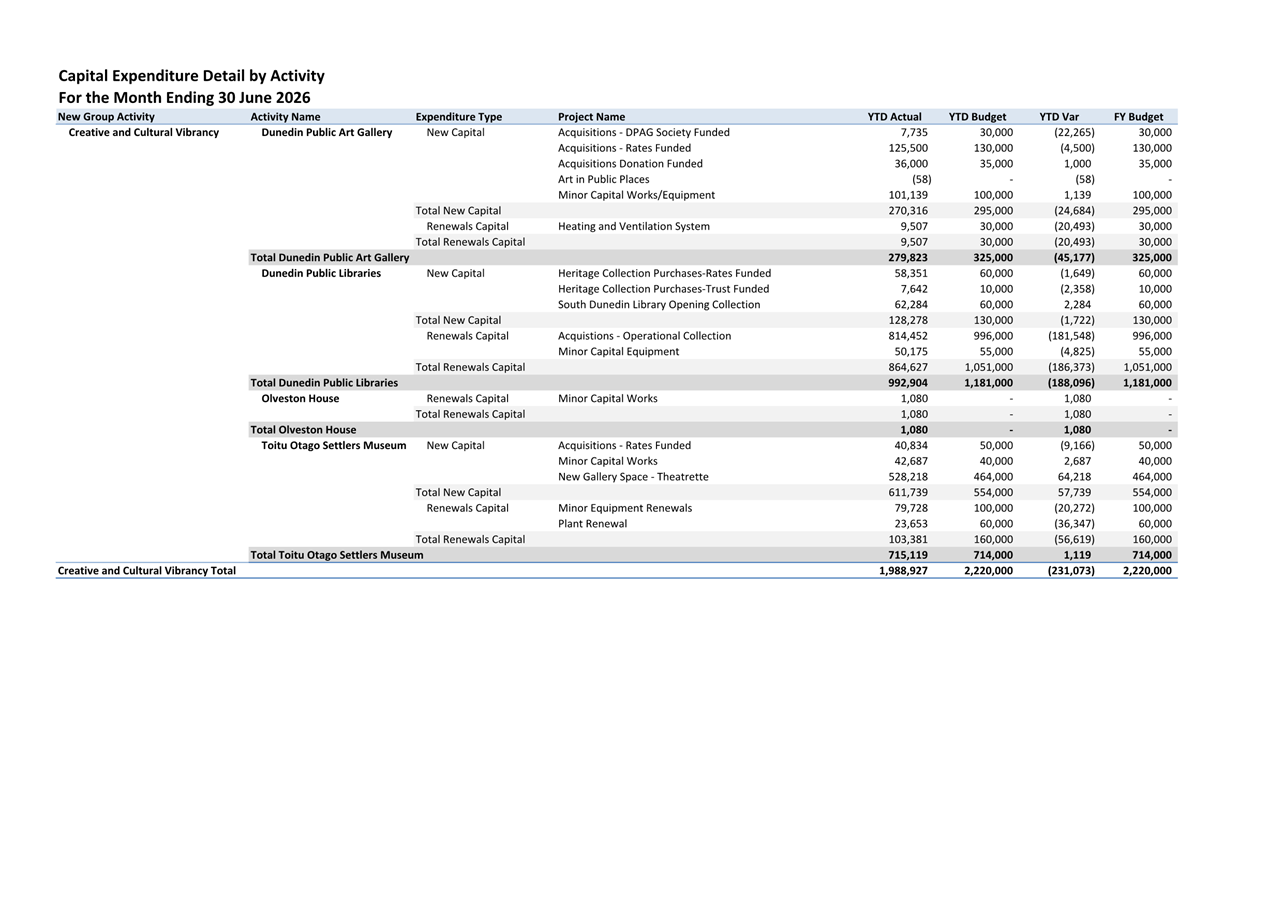Select the 'Plant Renewal' project
The image size is (1283, 907).
(x=593, y=524)
